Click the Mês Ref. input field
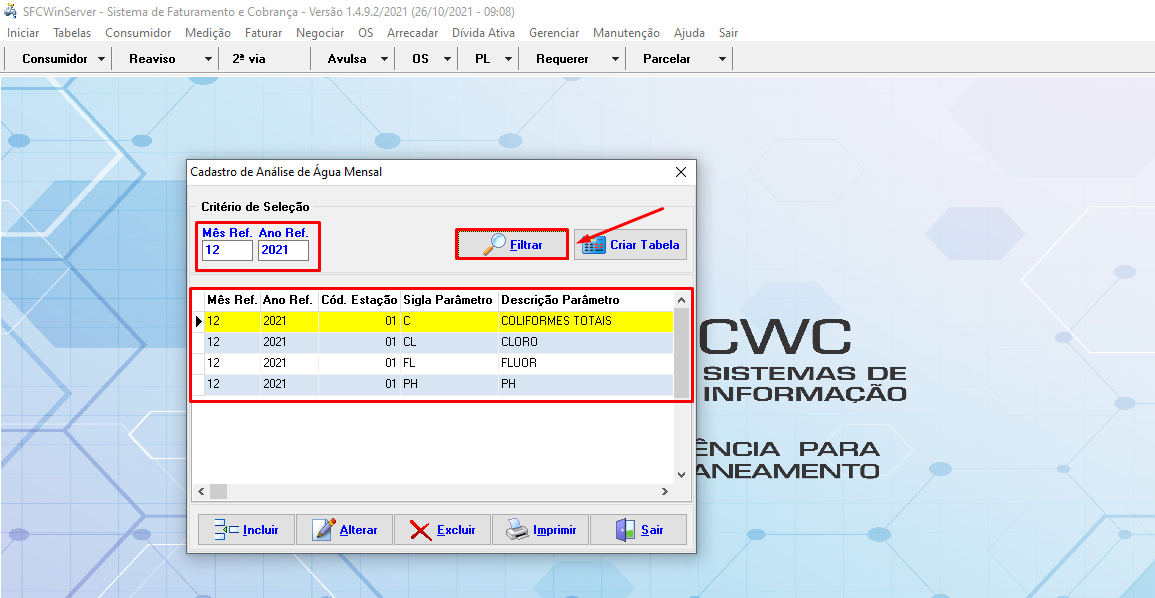The image size is (1155, 598). coord(227,250)
